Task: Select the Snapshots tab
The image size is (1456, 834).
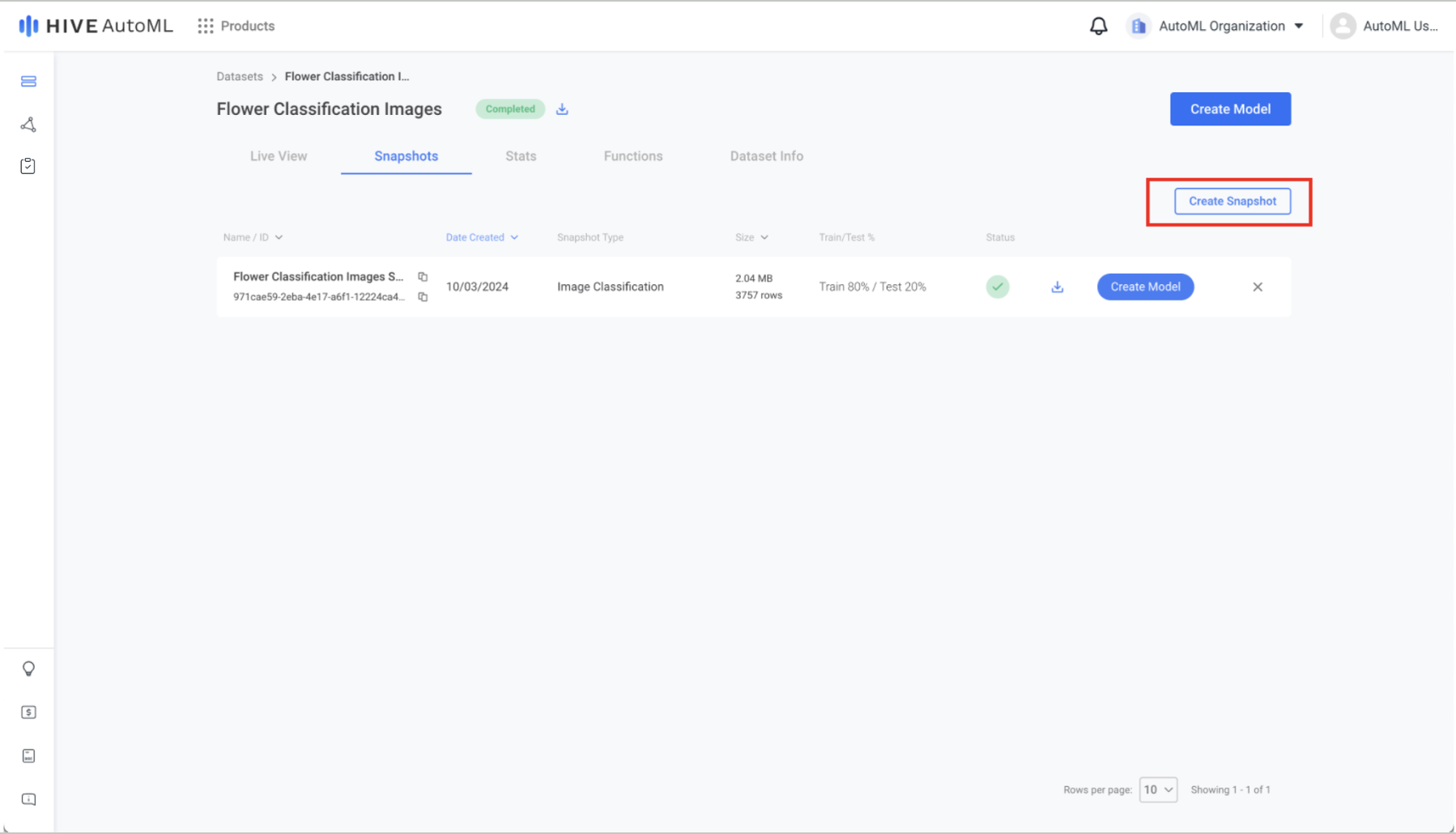Action: click(406, 156)
